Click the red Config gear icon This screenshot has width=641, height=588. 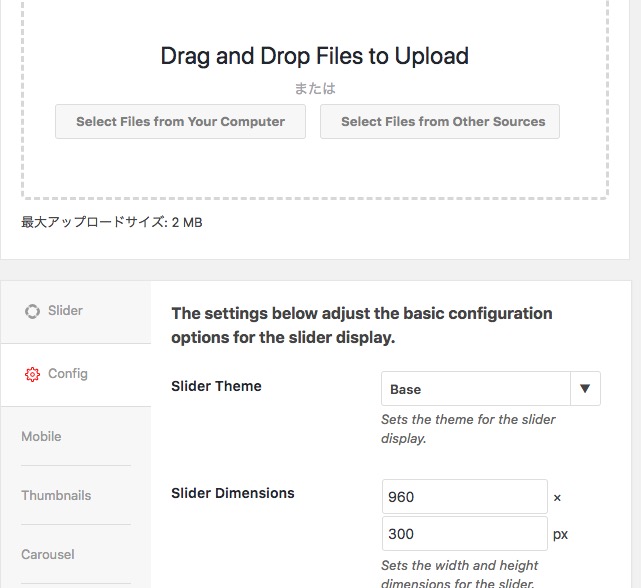pyautogui.click(x=32, y=374)
